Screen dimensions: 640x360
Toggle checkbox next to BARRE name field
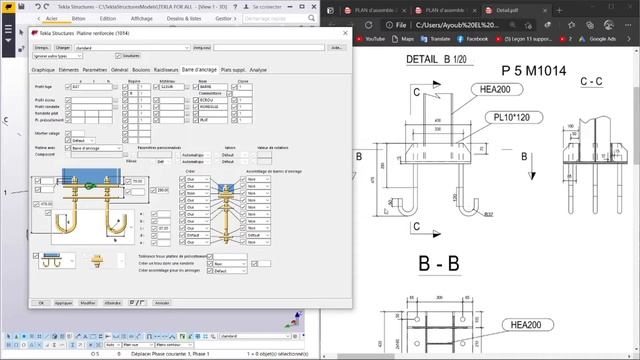coord(195,87)
